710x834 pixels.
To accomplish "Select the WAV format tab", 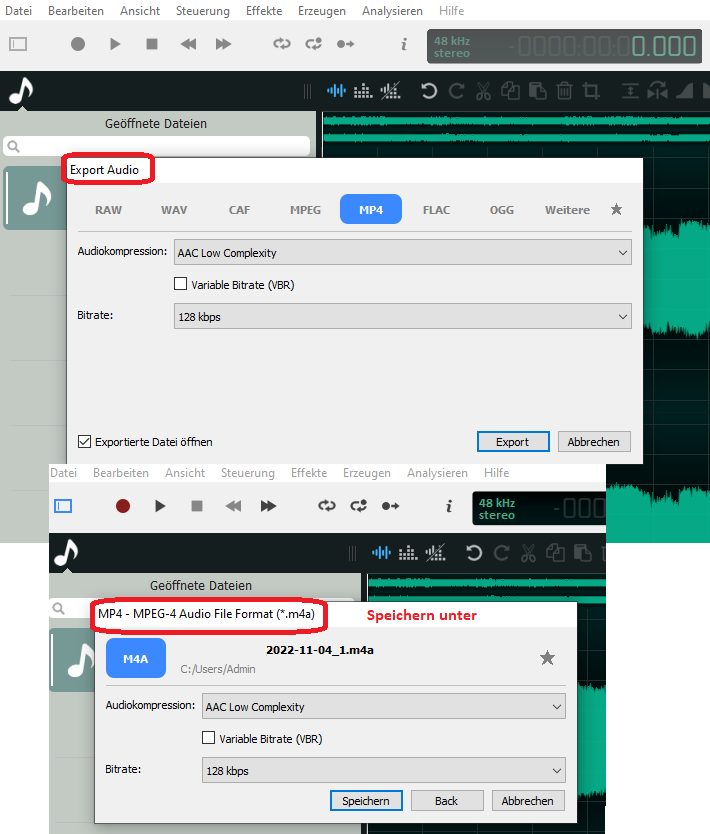I will tap(174, 210).
